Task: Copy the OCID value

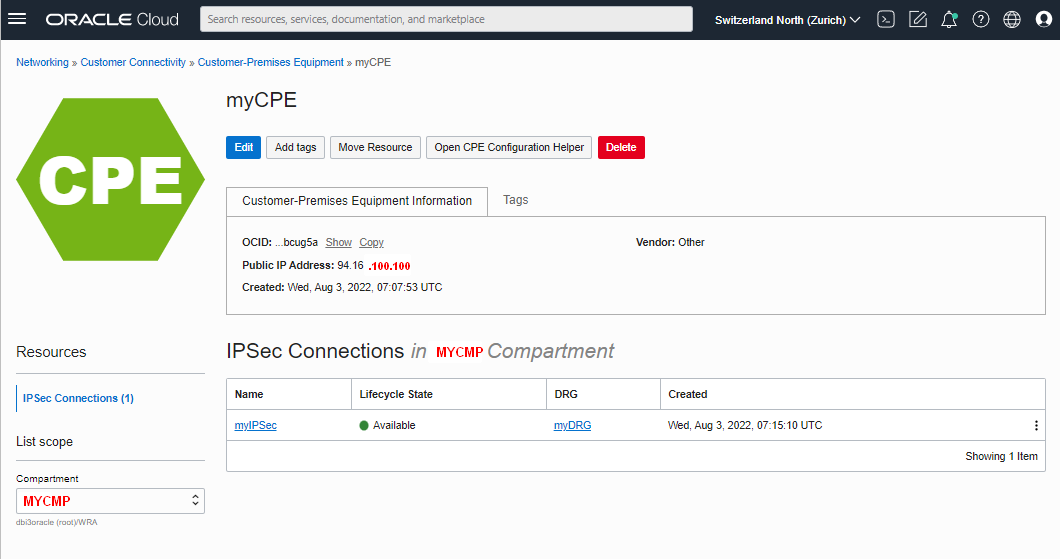Action: (x=371, y=243)
